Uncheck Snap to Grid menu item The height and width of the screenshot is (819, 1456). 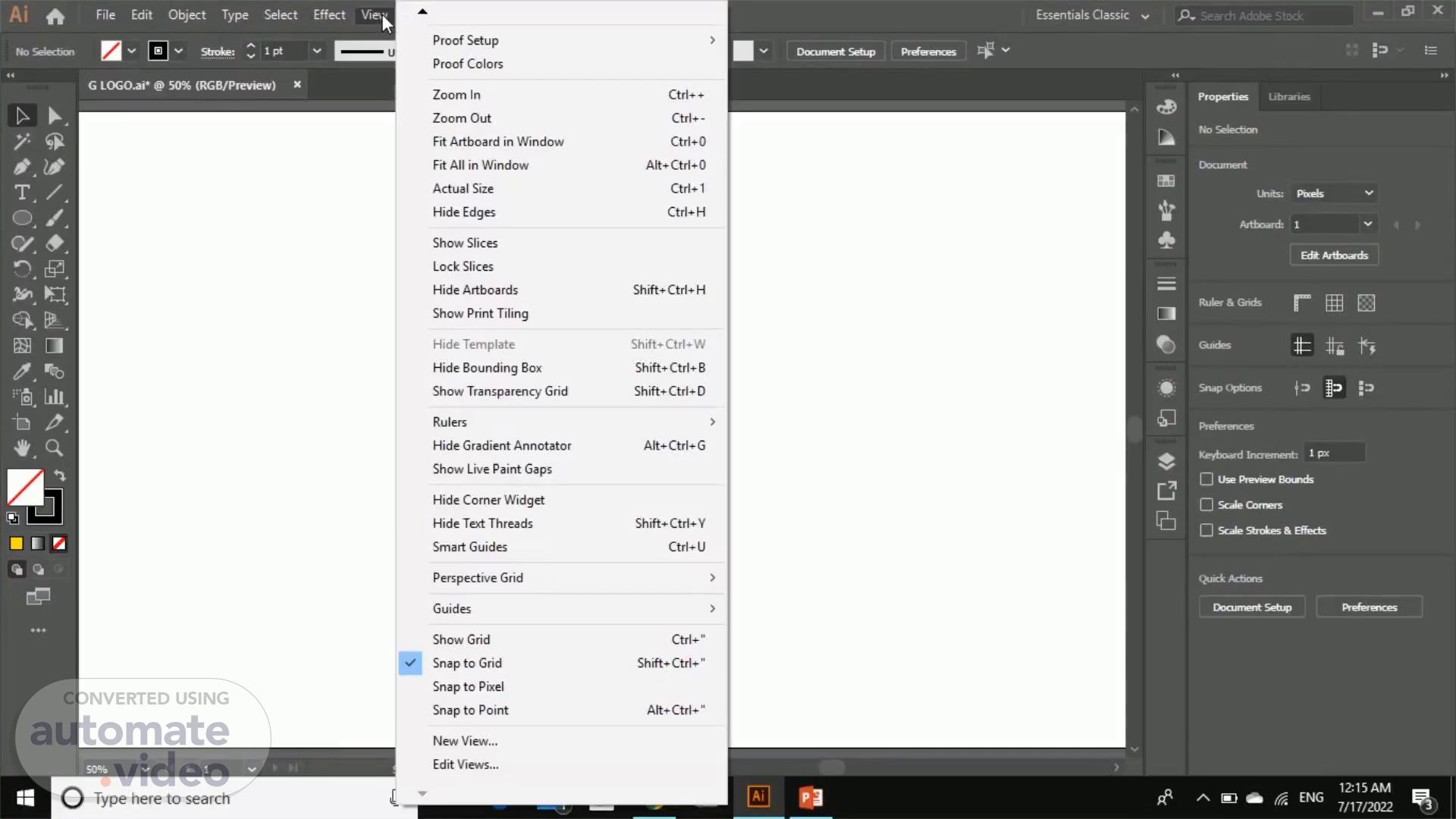pos(467,664)
